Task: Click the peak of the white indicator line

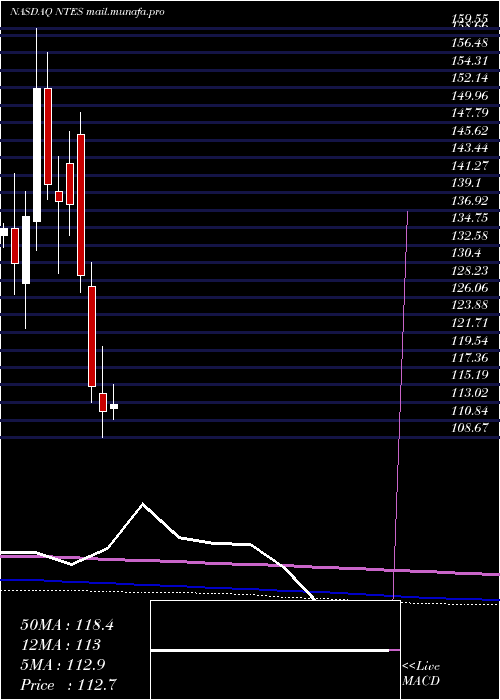Action: pos(143,504)
